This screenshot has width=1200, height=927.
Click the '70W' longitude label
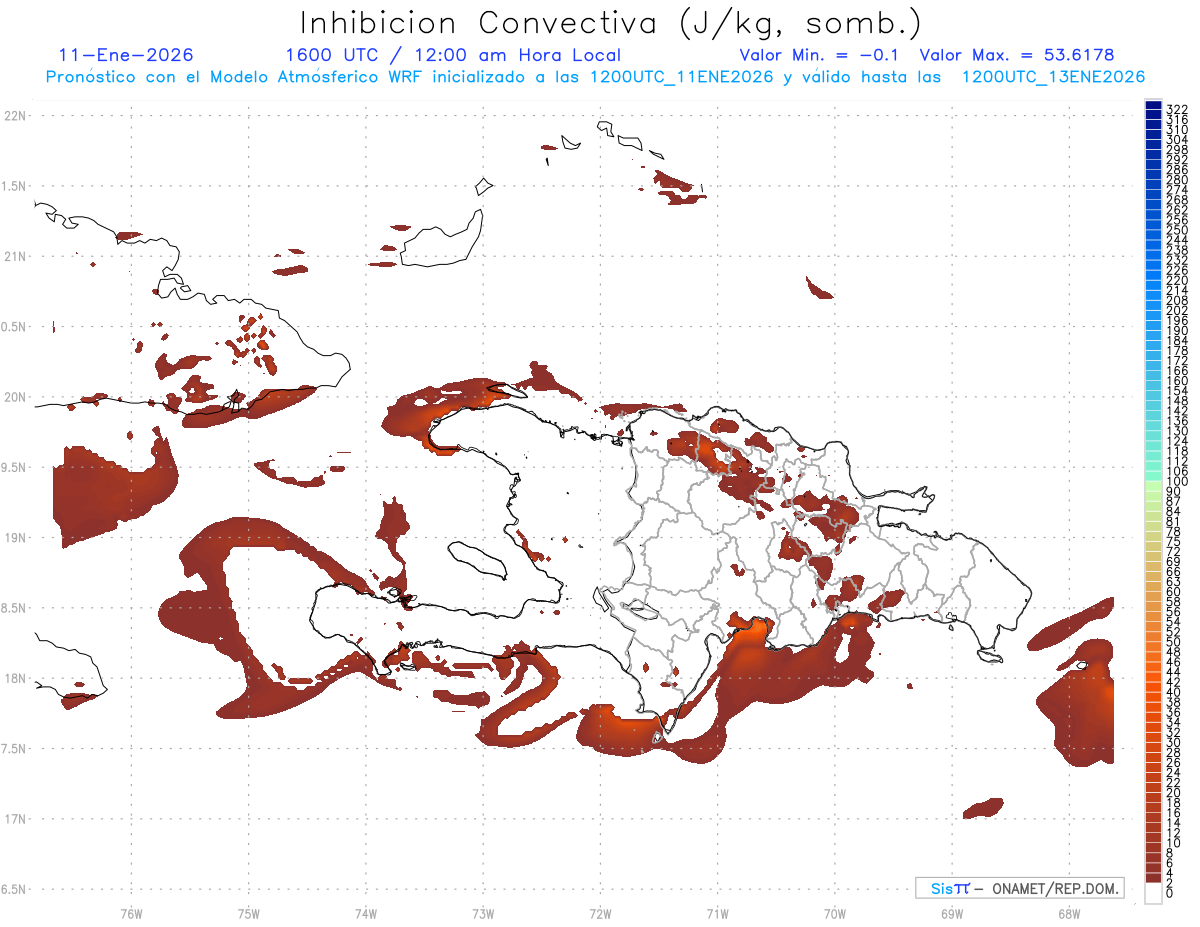tap(835, 913)
